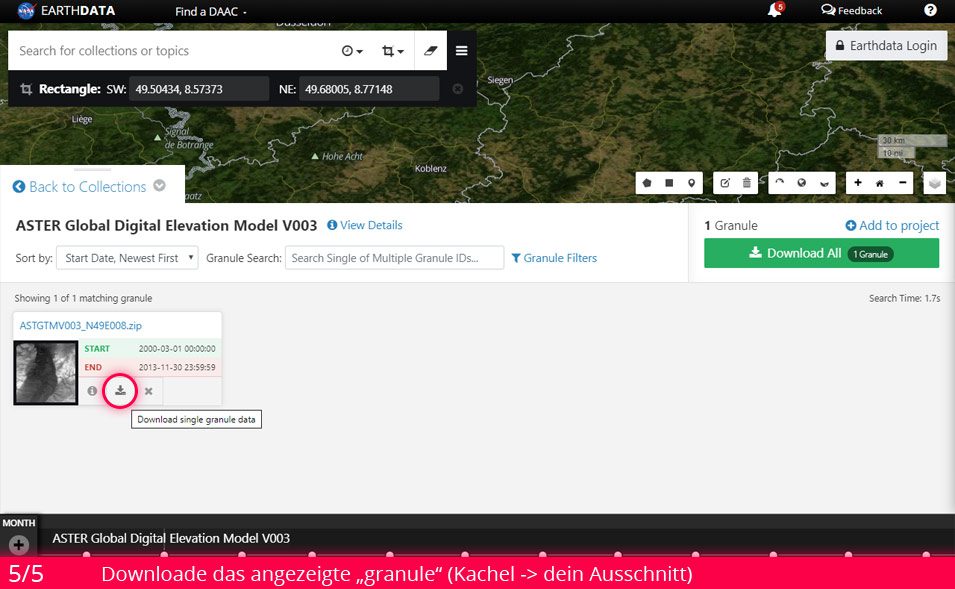Open the spatial crop filter dropdown
This screenshot has height=589, width=955.
pos(392,51)
